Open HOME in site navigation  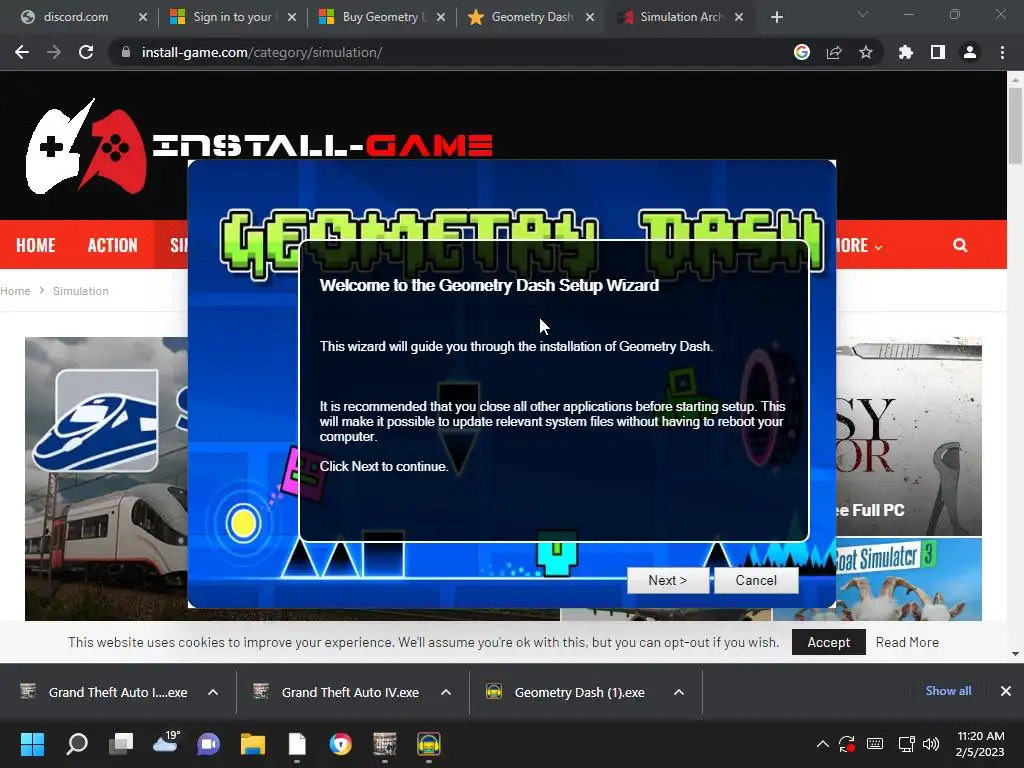36,245
